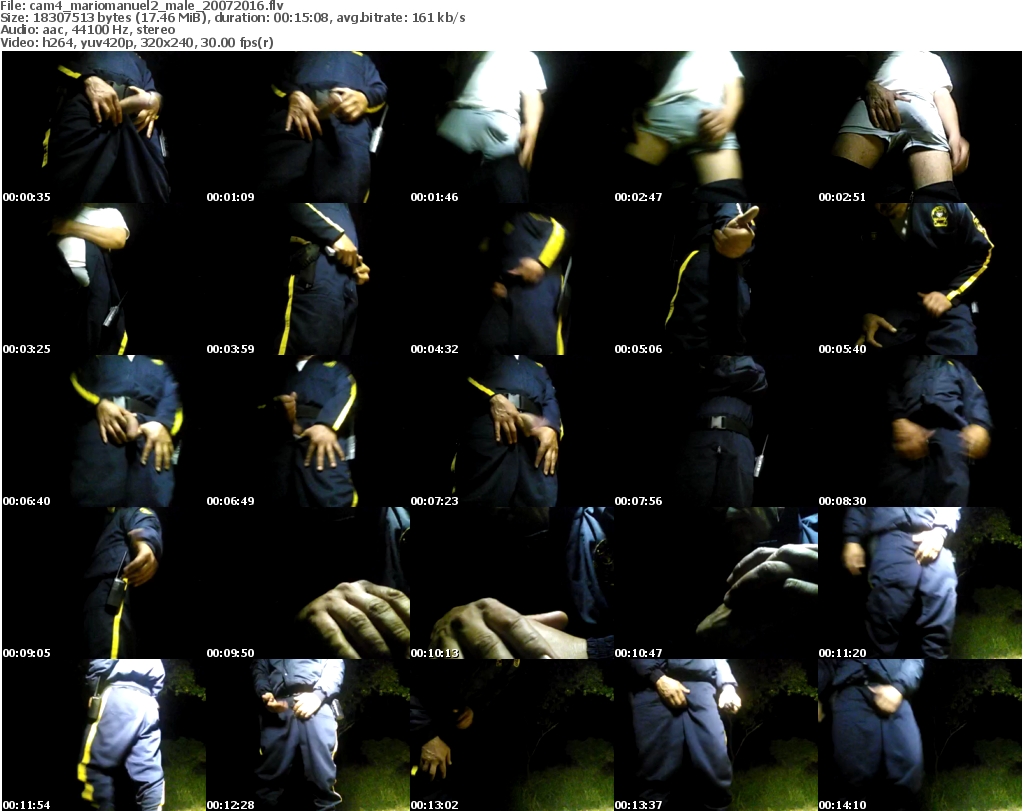The image size is (1024, 811).
Task: Choose the frame at 00:03:59
Action: pyautogui.click(x=307, y=279)
